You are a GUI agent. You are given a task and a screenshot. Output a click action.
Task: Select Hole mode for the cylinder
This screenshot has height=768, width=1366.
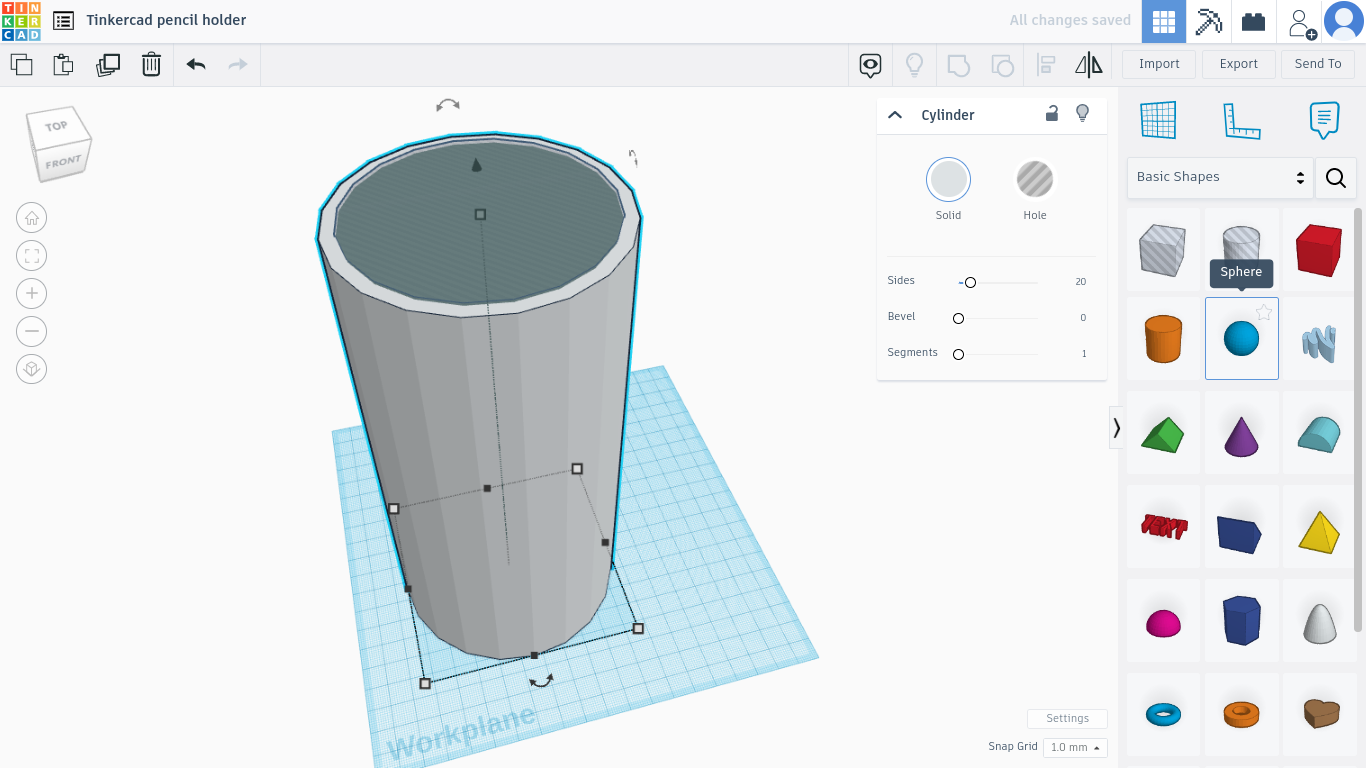1035,180
